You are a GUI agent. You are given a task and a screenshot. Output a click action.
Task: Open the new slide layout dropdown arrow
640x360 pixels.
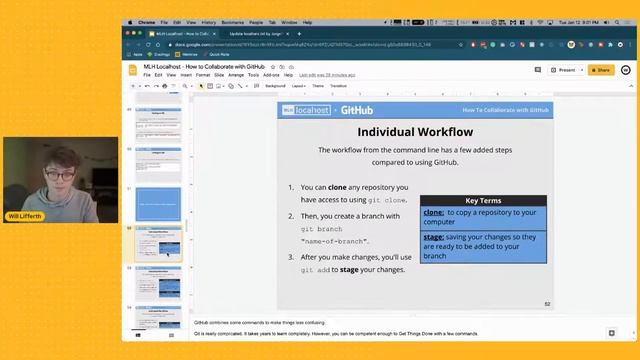(x=140, y=86)
